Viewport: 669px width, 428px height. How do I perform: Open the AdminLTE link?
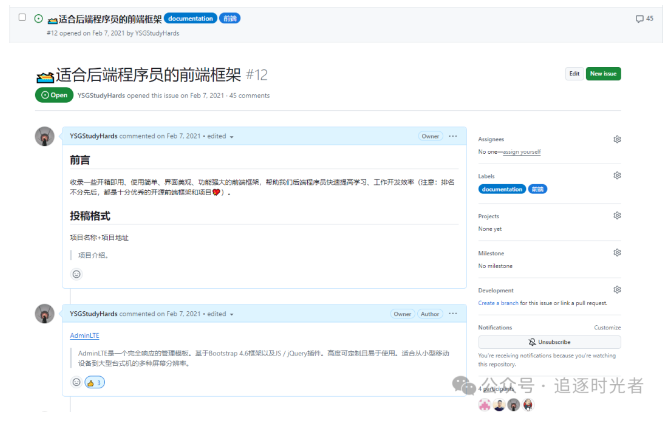[86, 335]
